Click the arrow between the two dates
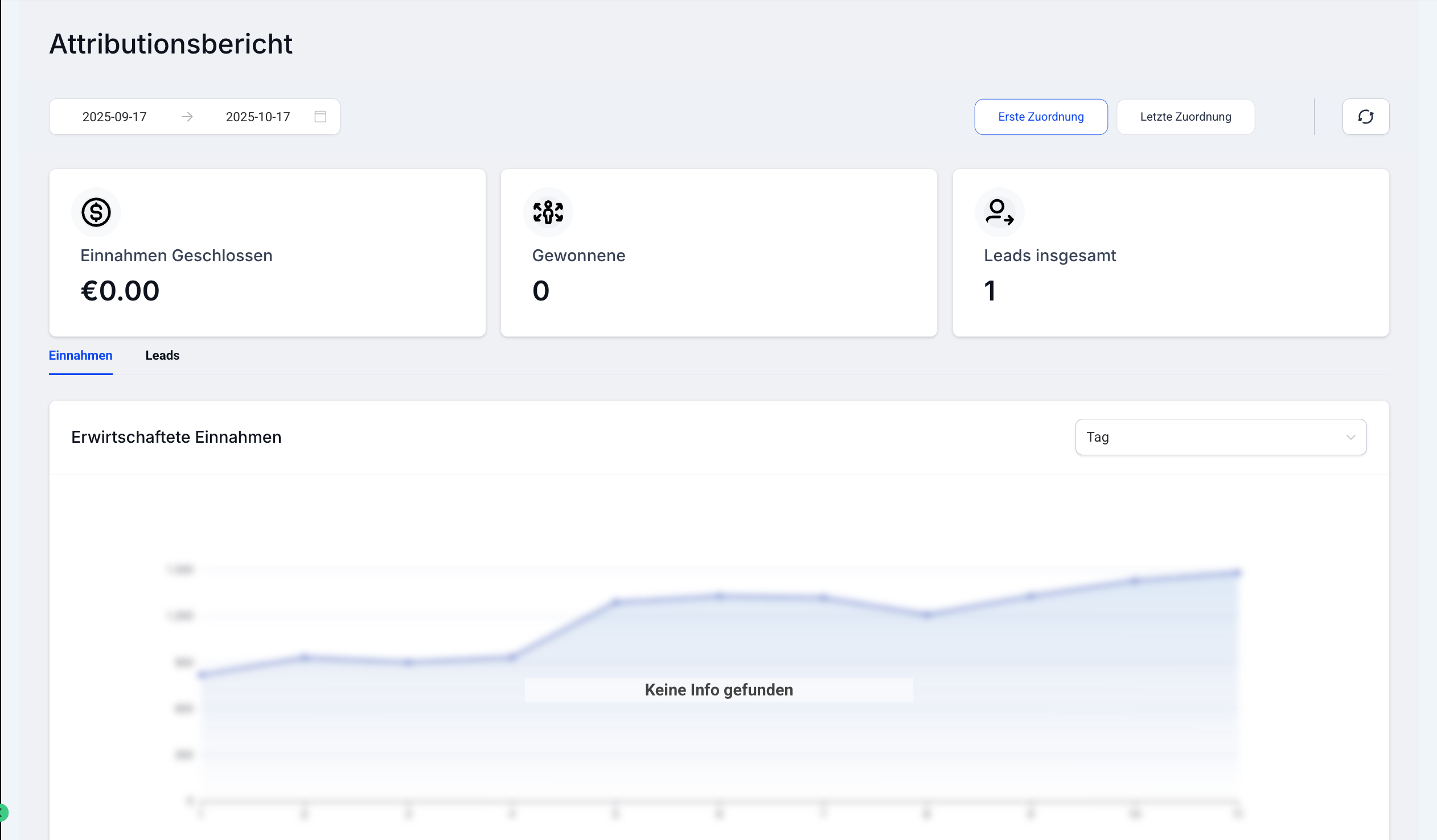The width and height of the screenshot is (1437, 840). (x=187, y=116)
